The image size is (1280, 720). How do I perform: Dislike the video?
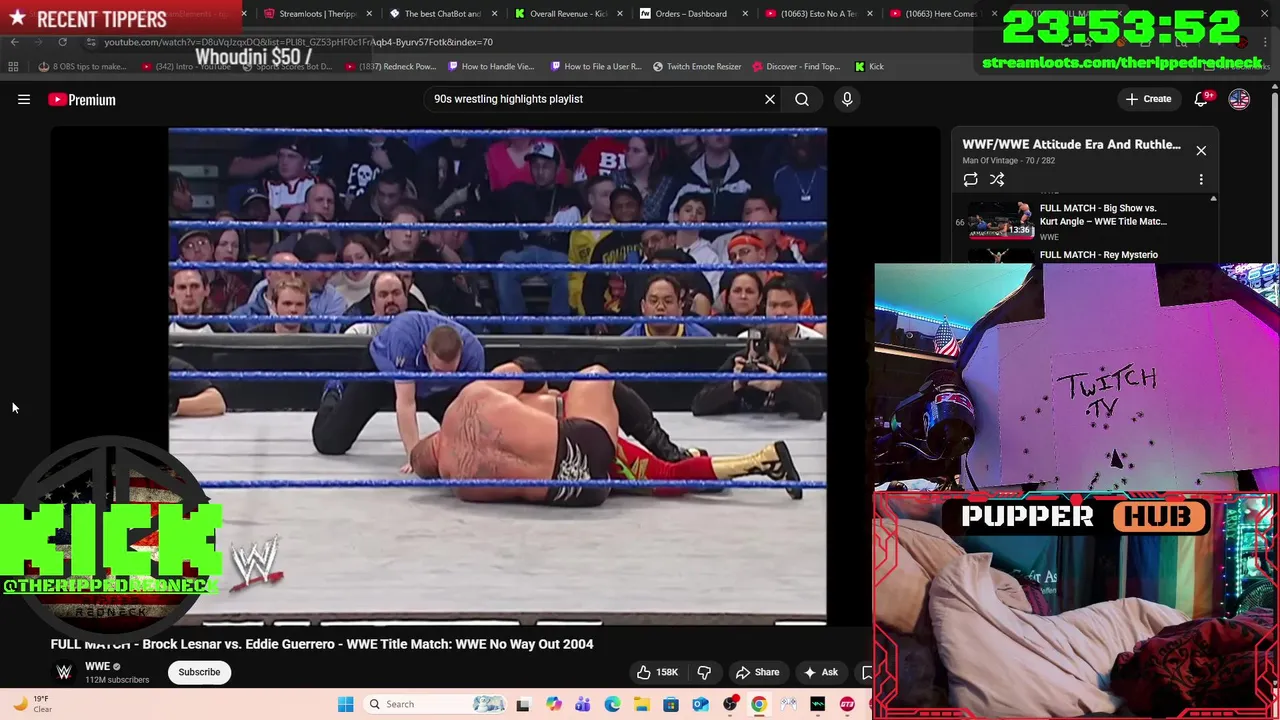coord(704,672)
